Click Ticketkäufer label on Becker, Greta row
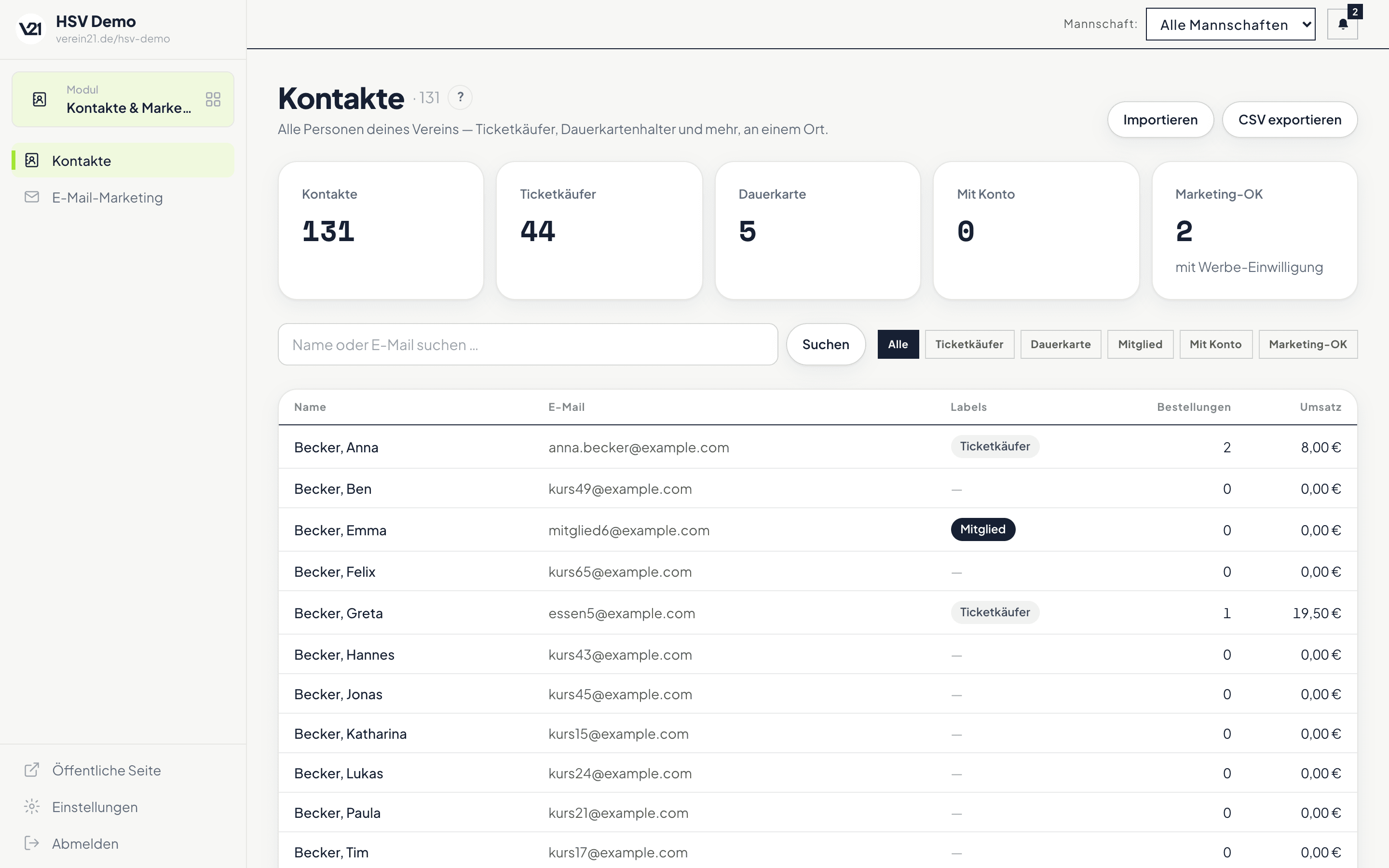 click(x=994, y=612)
